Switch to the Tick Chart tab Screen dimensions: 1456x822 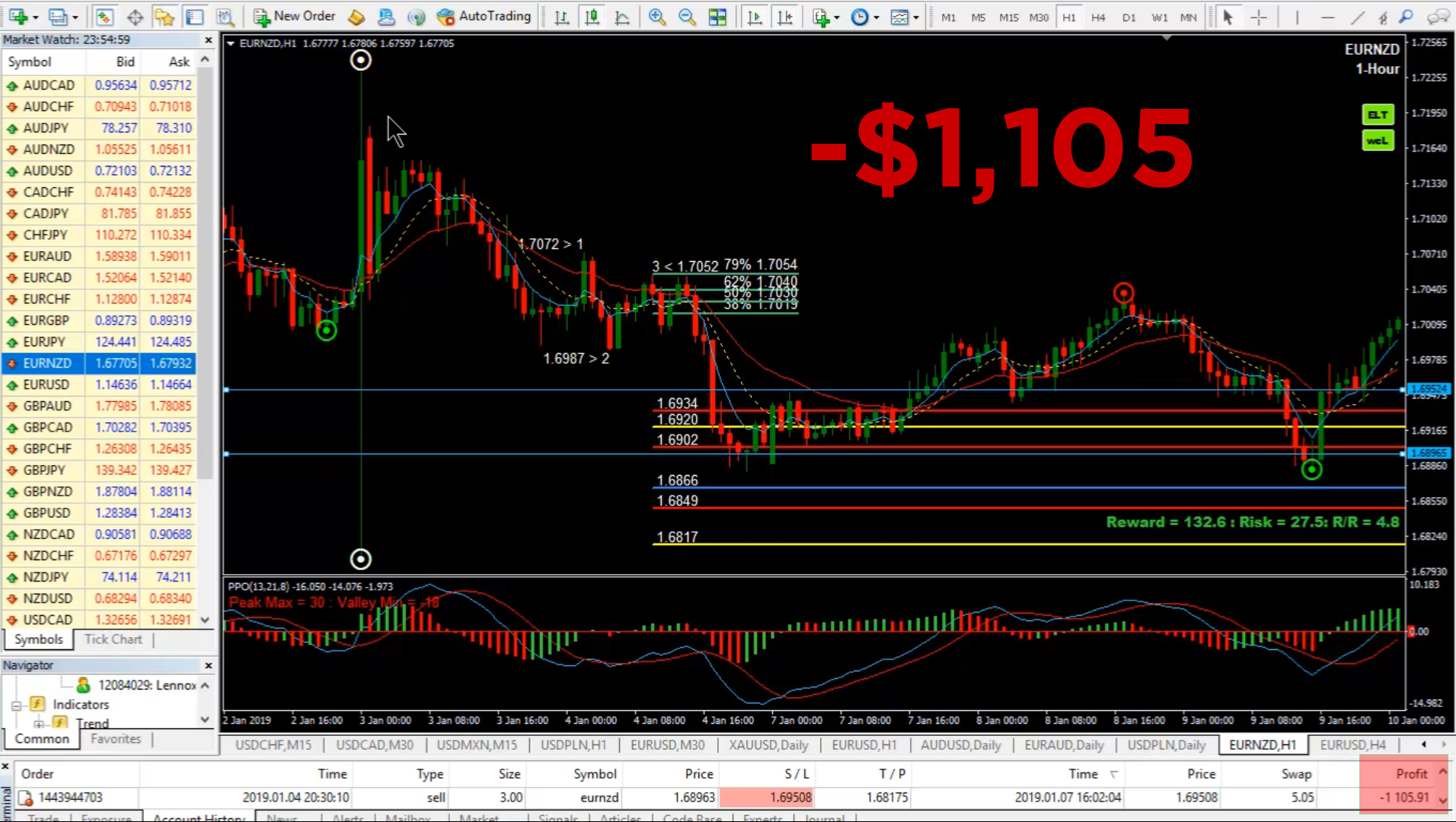tap(113, 639)
